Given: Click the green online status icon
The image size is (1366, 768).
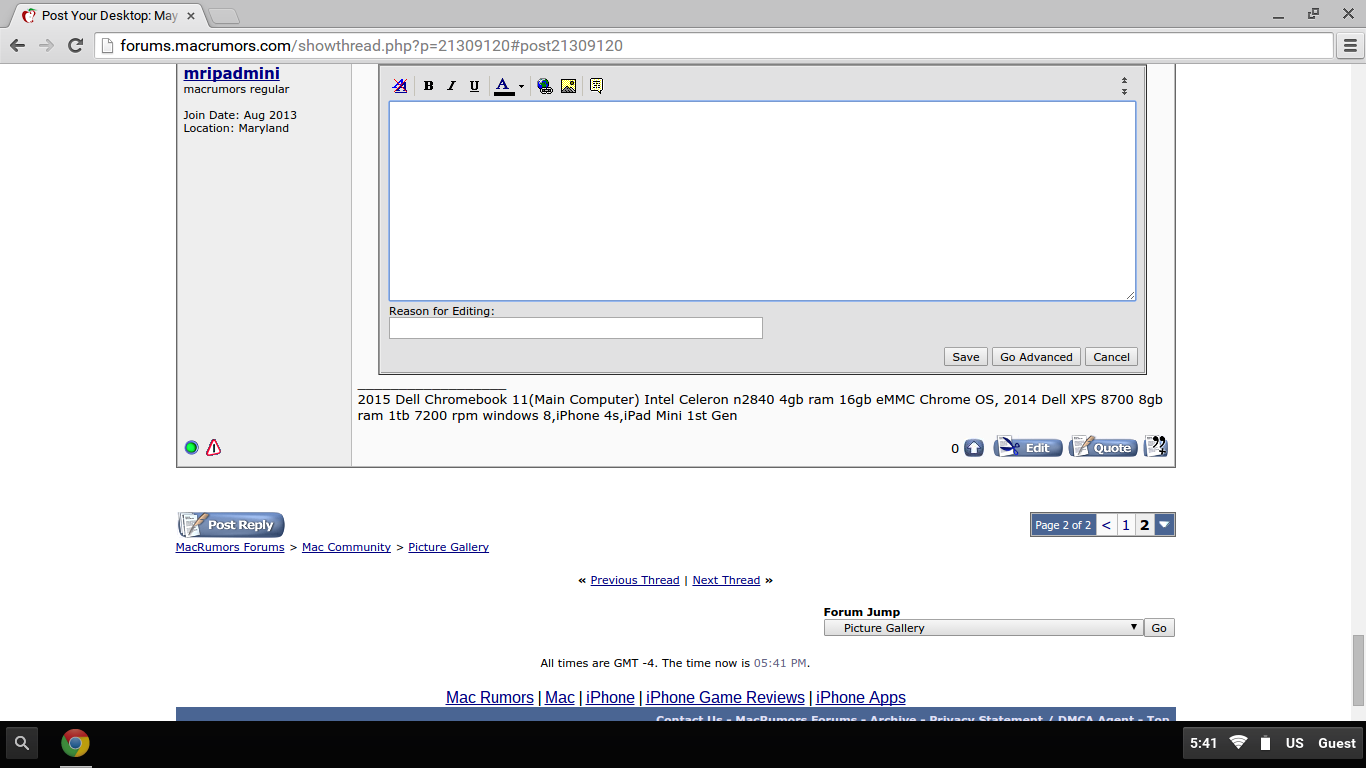Looking at the screenshot, I should click(x=191, y=448).
